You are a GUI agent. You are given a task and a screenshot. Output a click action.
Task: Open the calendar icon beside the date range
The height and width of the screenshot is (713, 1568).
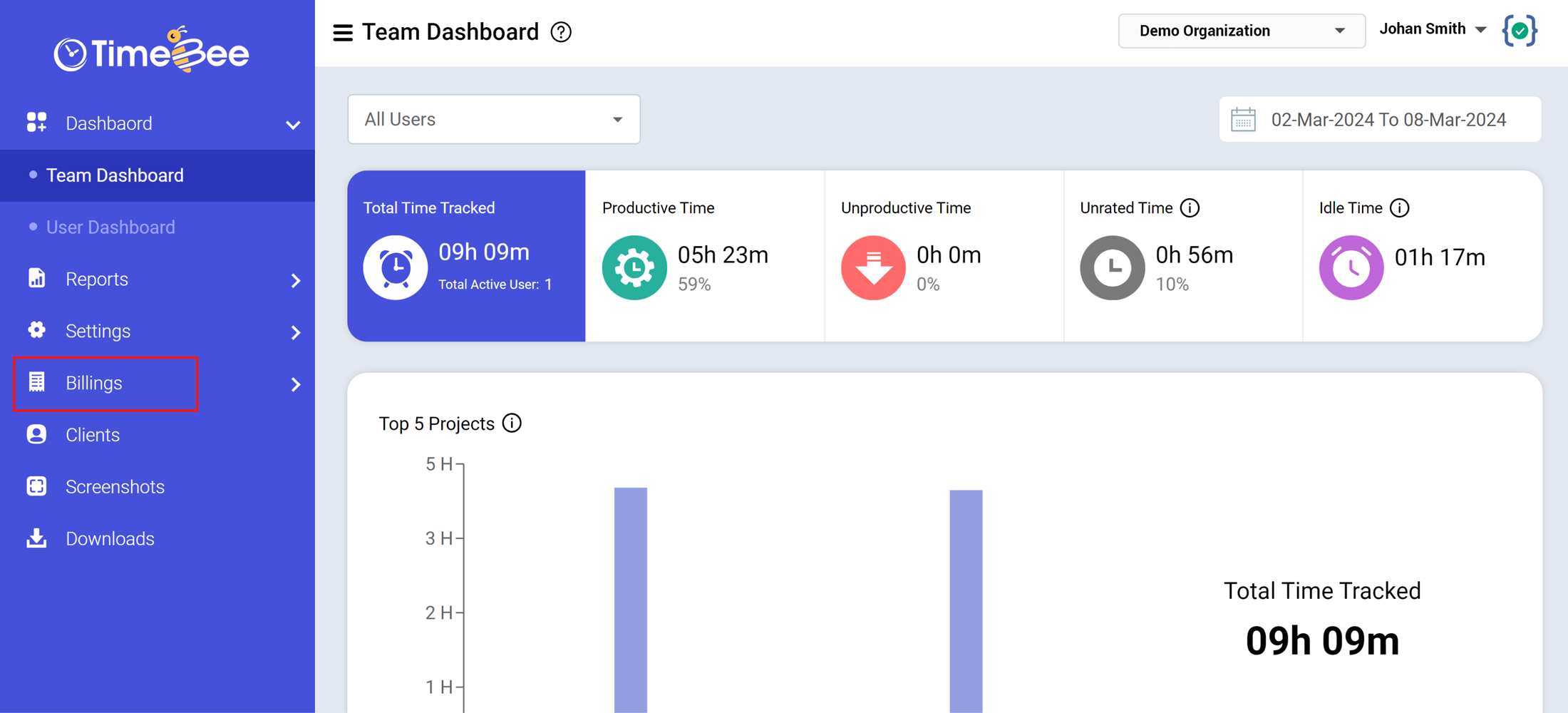[1244, 119]
